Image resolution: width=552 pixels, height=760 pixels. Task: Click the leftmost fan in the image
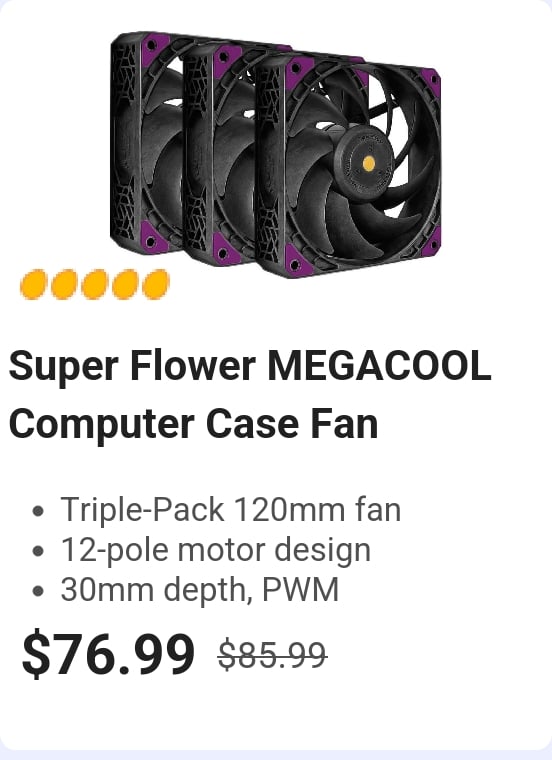[x=145, y=143]
